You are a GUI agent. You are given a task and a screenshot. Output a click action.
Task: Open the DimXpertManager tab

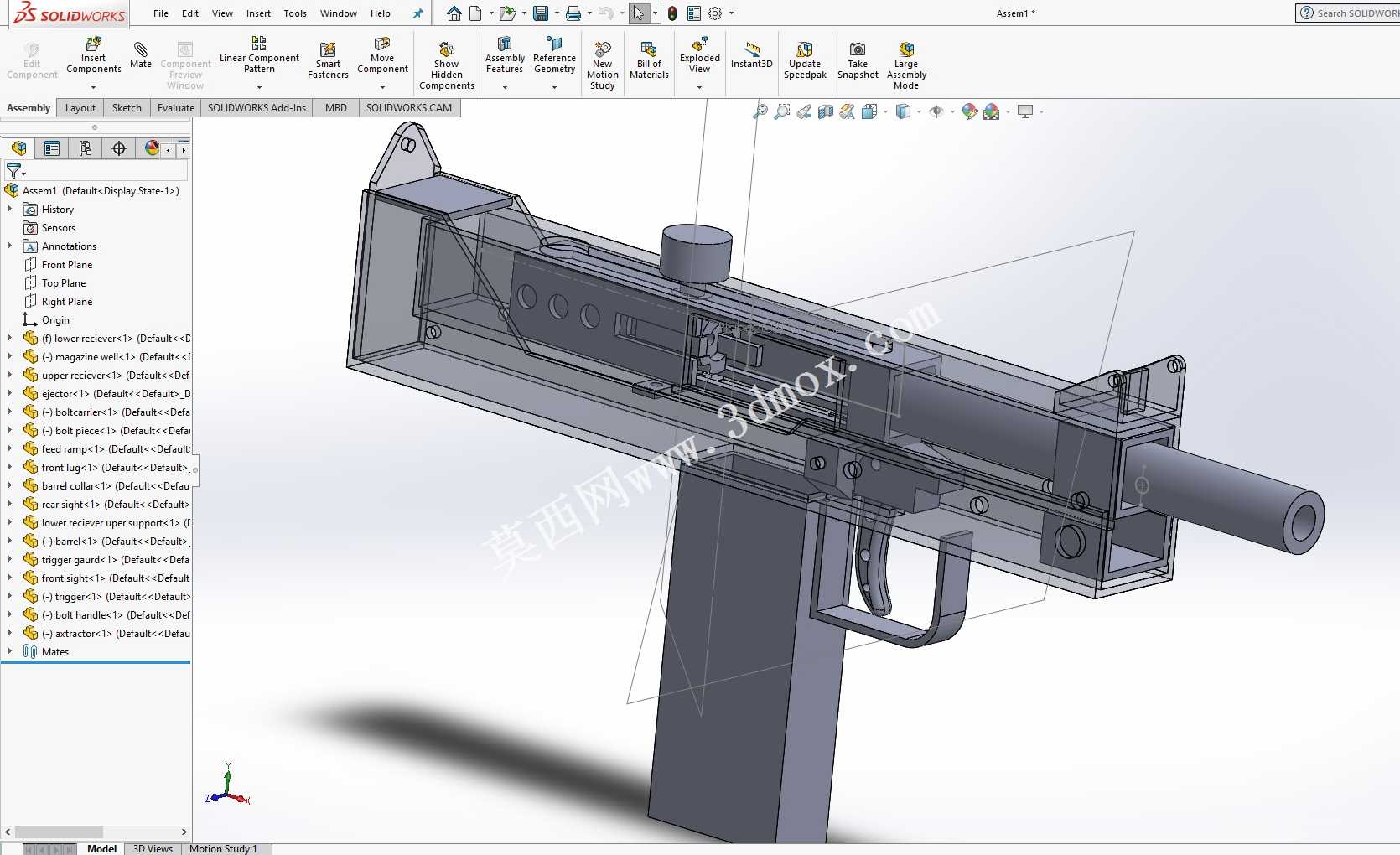(x=119, y=148)
